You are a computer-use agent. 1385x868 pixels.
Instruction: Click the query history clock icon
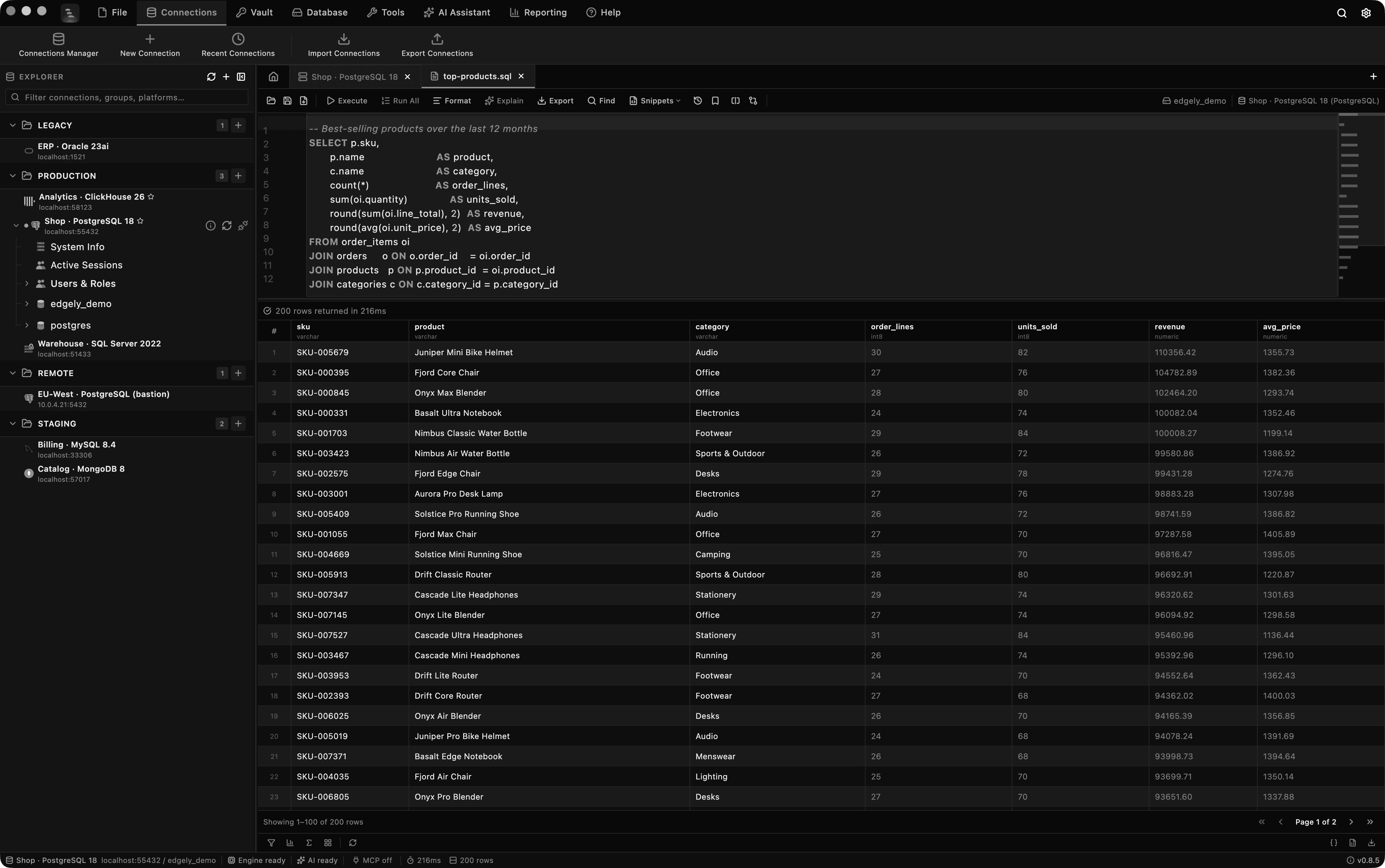[x=698, y=101]
